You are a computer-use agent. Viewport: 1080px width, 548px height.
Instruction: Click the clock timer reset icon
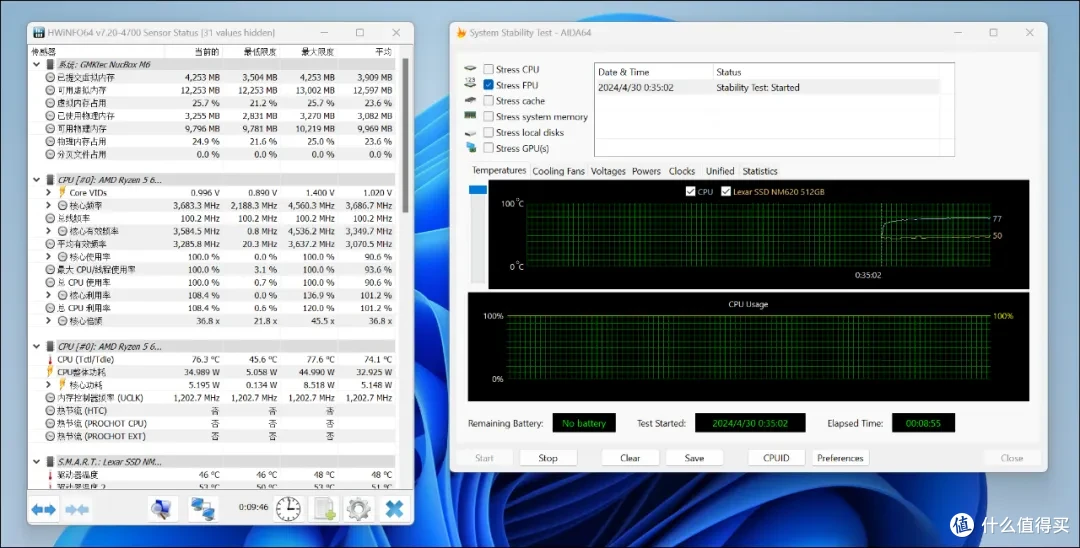coord(288,509)
